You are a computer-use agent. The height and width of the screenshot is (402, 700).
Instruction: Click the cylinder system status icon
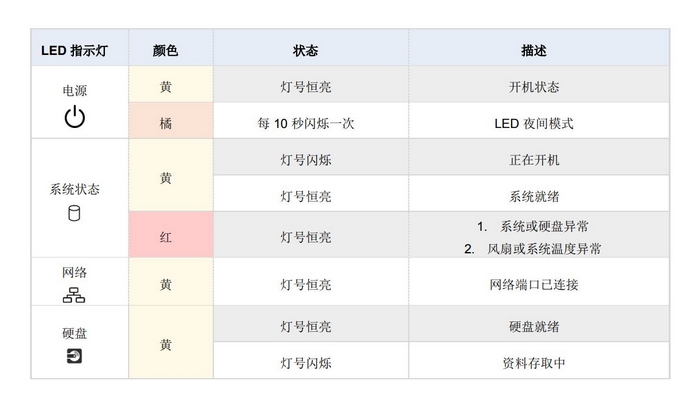(74, 214)
